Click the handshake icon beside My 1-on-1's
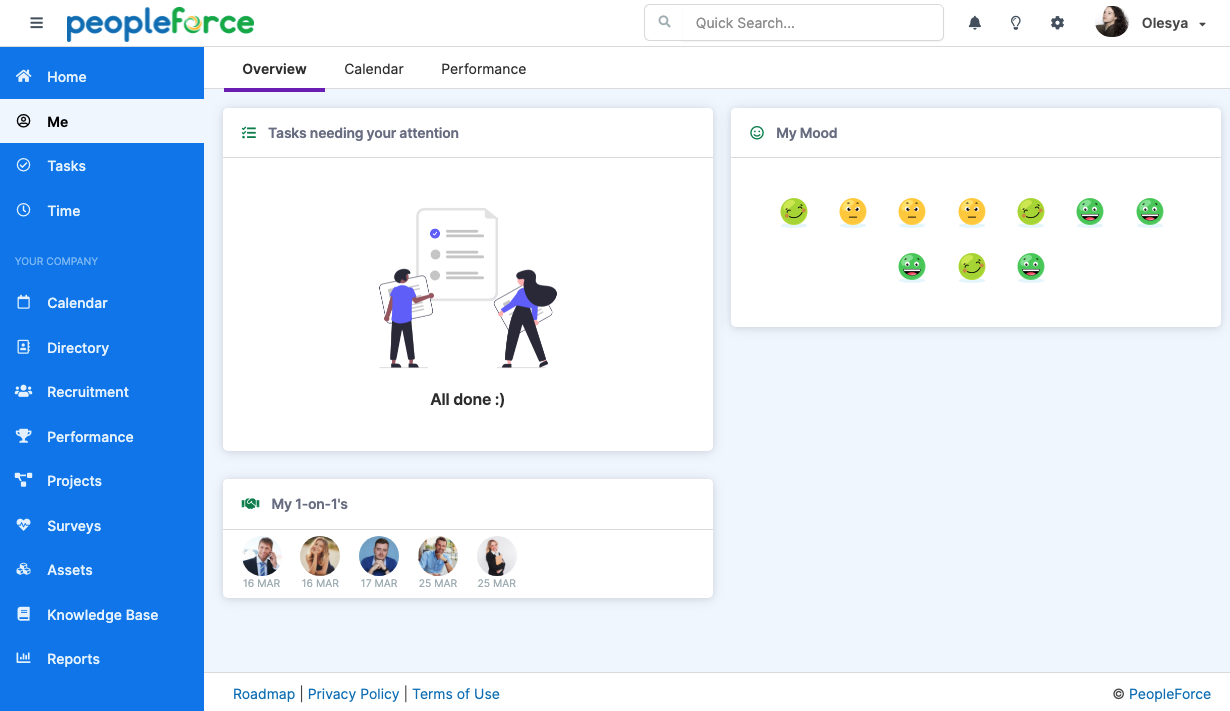The height and width of the screenshot is (711, 1230). click(251, 504)
